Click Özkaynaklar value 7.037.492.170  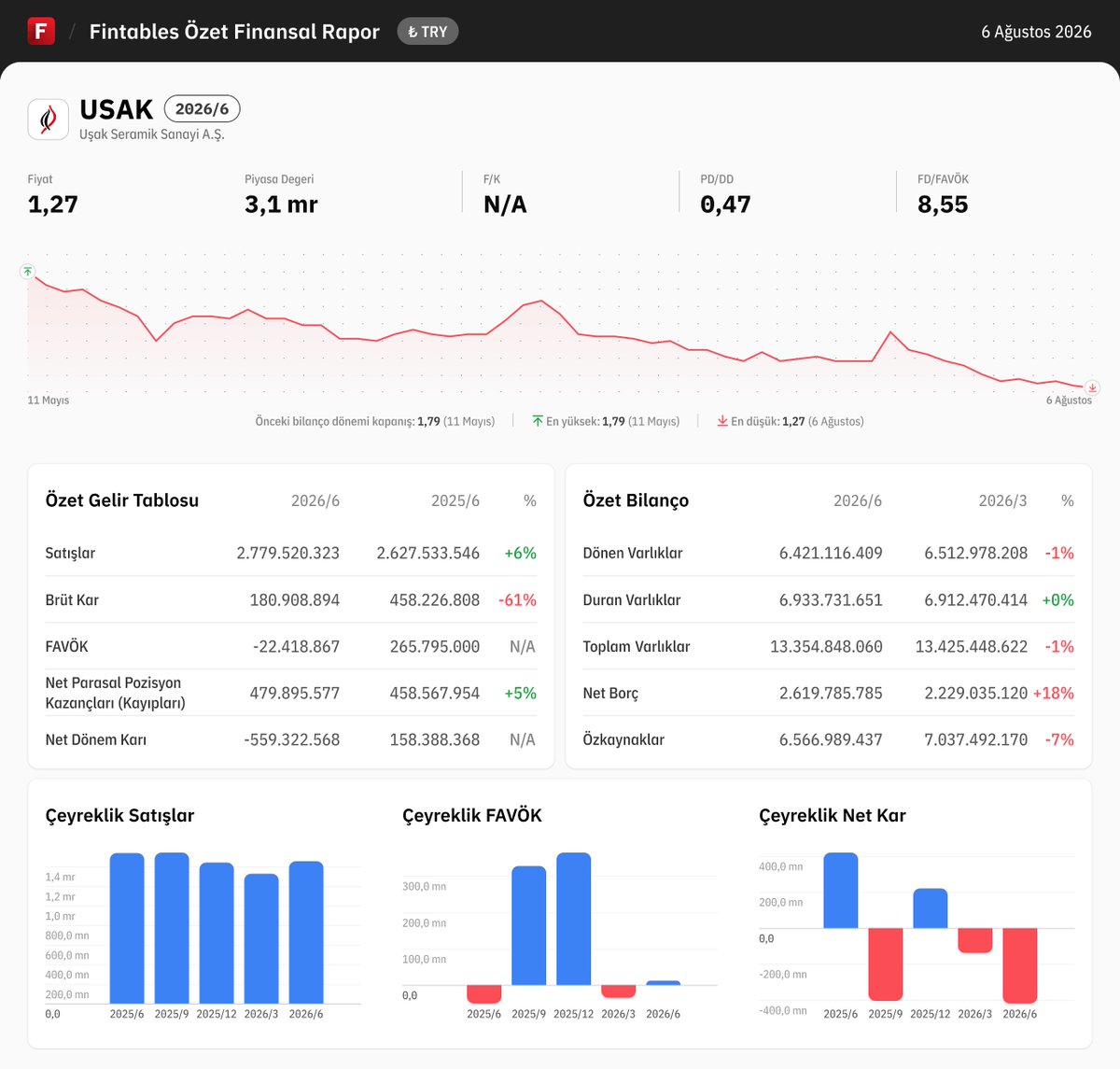[976, 739]
